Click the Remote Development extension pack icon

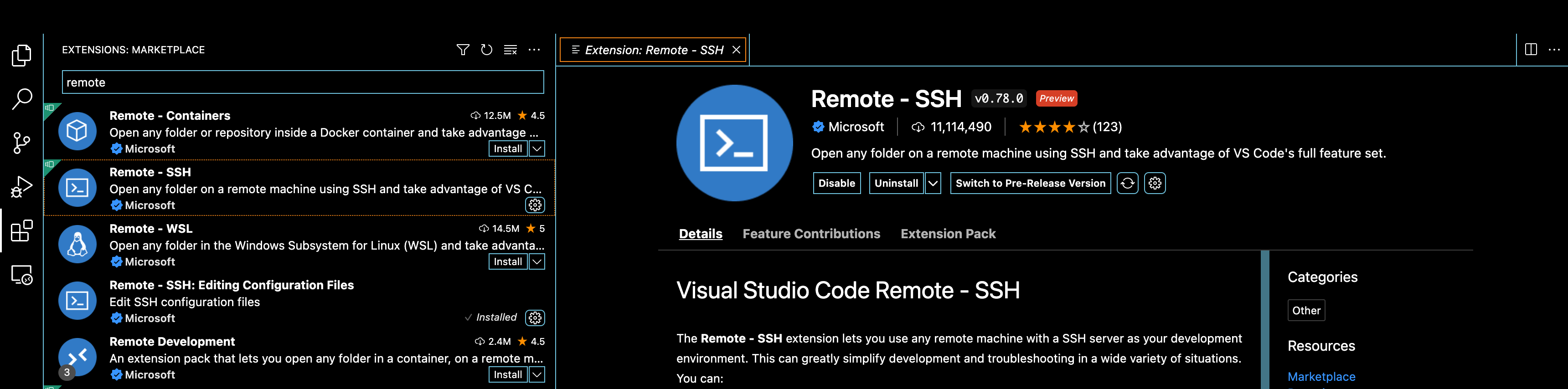(x=77, y=358)
